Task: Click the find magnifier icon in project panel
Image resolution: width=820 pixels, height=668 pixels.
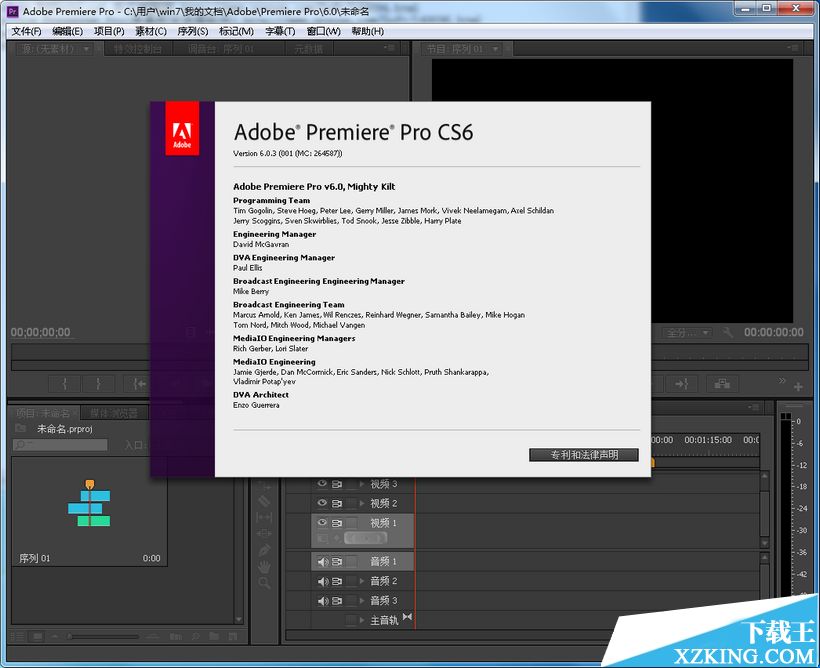Action: (x=195, y=637)
